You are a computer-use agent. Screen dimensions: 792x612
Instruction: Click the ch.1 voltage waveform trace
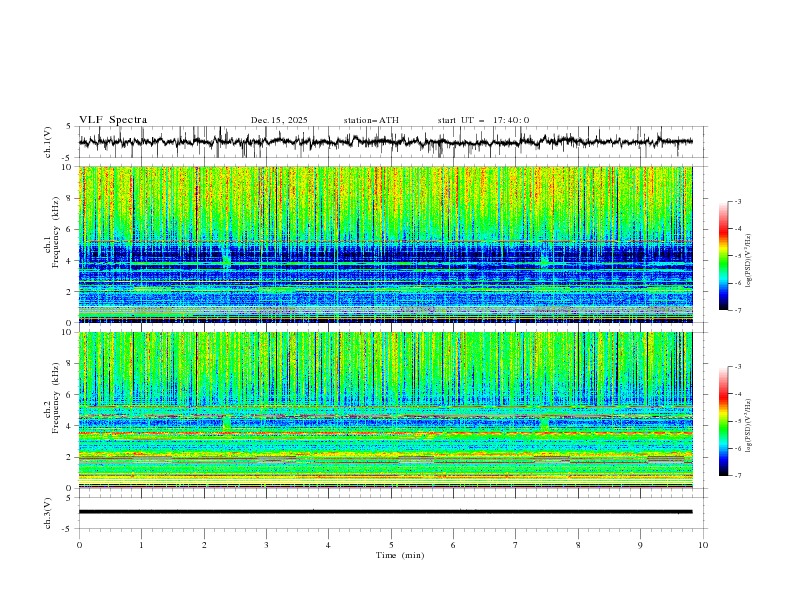coord(386,142)
